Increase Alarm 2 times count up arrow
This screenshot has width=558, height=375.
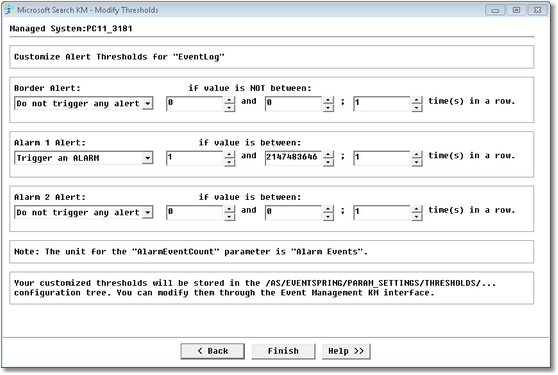(x=417, y=209)
